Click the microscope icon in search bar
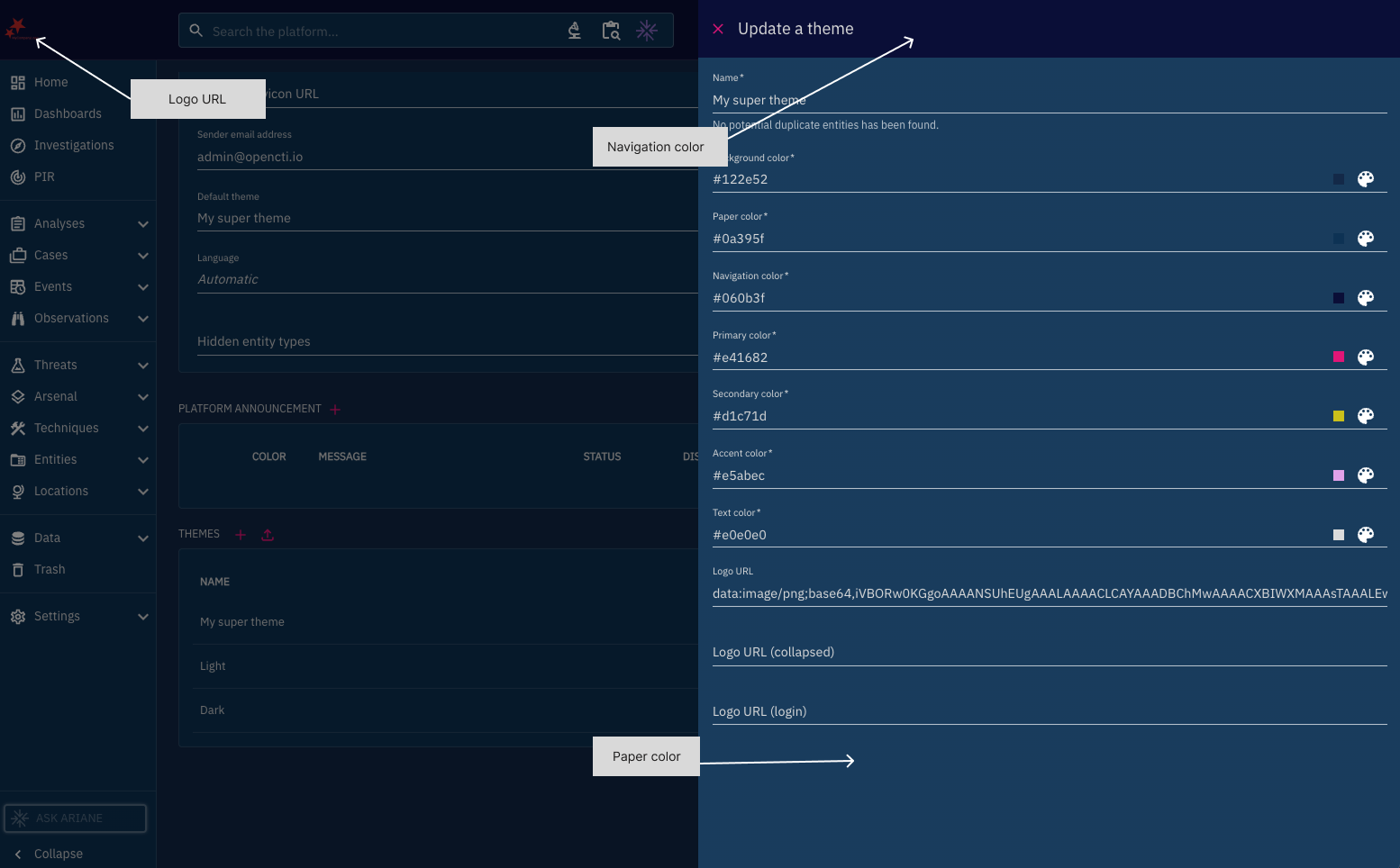 click(574, 31)
